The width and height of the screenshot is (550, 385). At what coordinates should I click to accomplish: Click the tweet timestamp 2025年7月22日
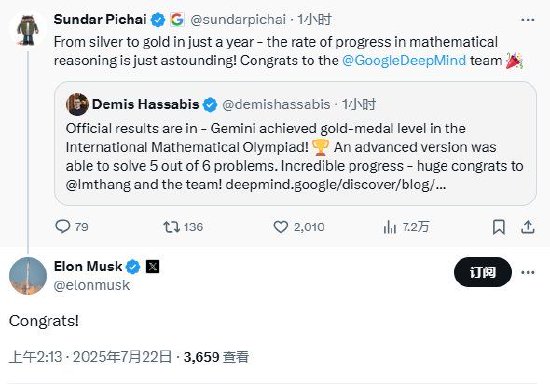pos(122,357)
